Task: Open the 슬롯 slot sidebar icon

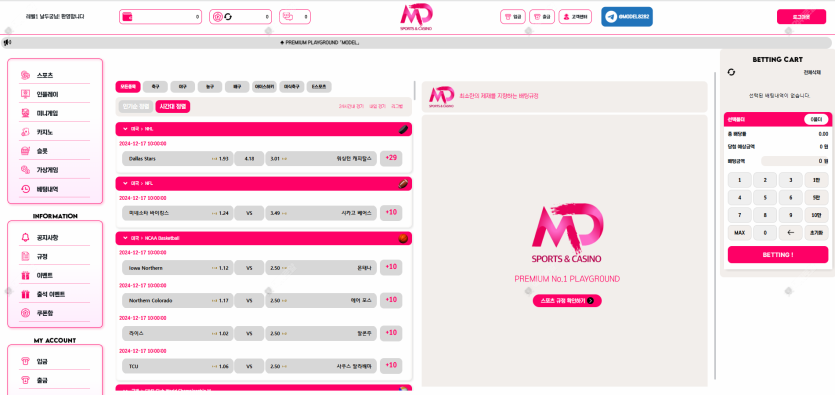Action: click(25, 151)
